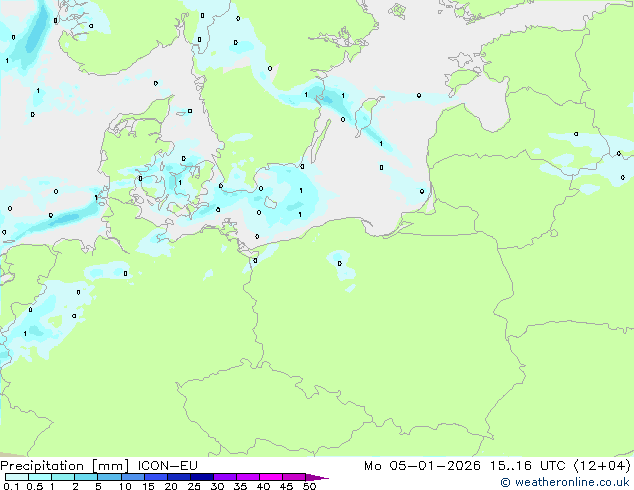Click the '50' legend scale label

click(310, 486)
